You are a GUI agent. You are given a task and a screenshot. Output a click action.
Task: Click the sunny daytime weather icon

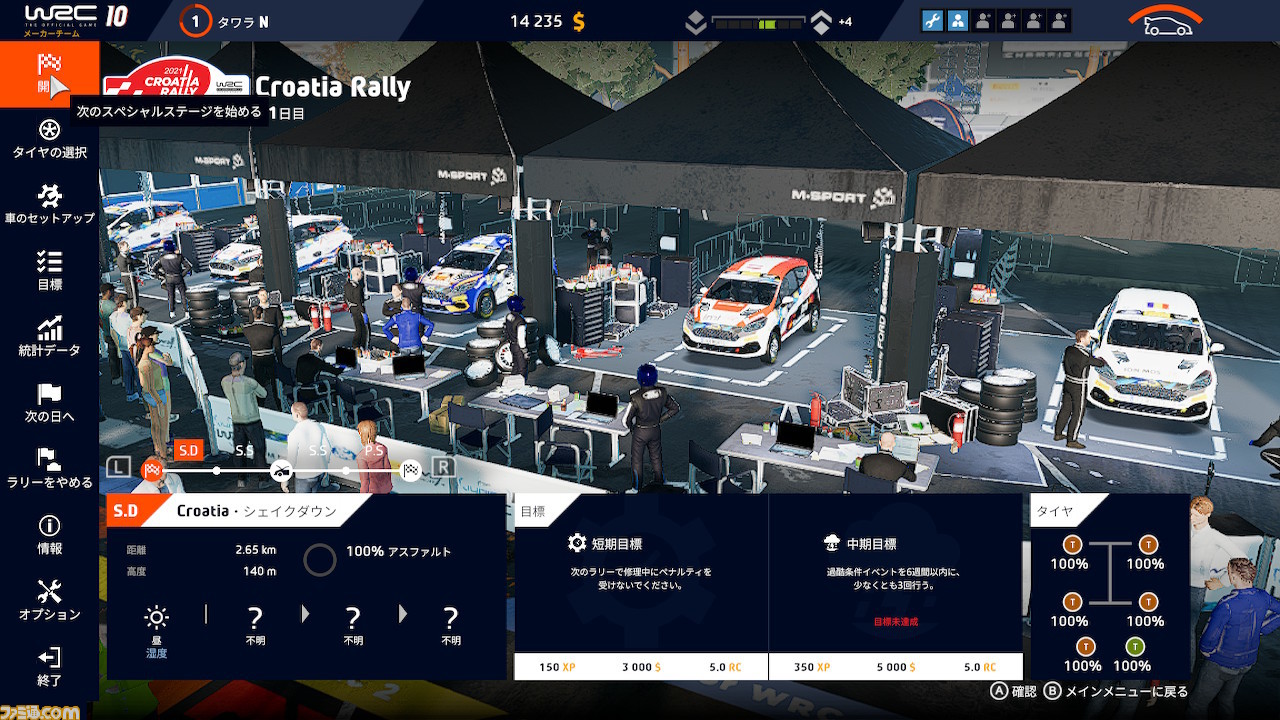pyautogui.click(x=157, y=617)
